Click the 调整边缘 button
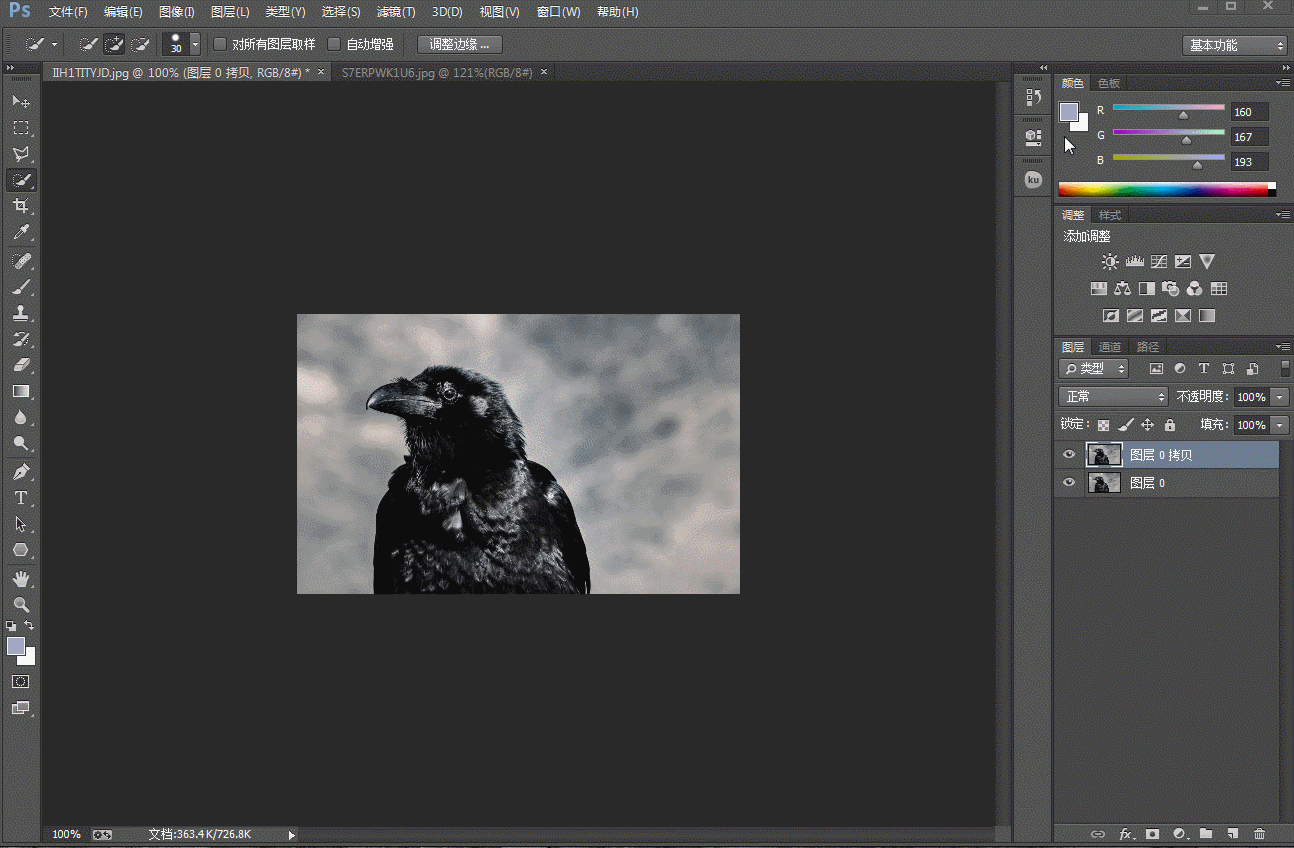The width and height of the screenshot is (1294, 848). [x=459, y=45]
